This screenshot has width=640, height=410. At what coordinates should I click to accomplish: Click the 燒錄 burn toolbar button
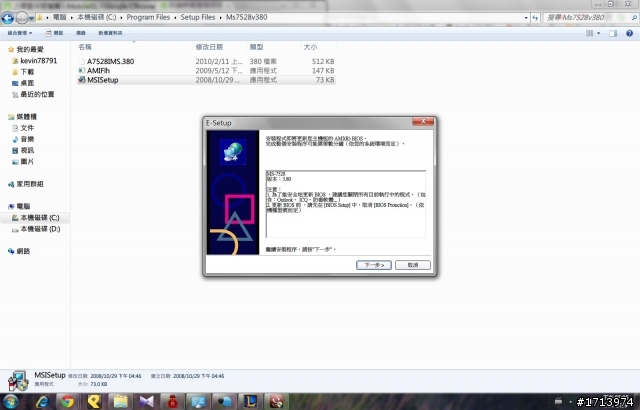tap(81, 33)
